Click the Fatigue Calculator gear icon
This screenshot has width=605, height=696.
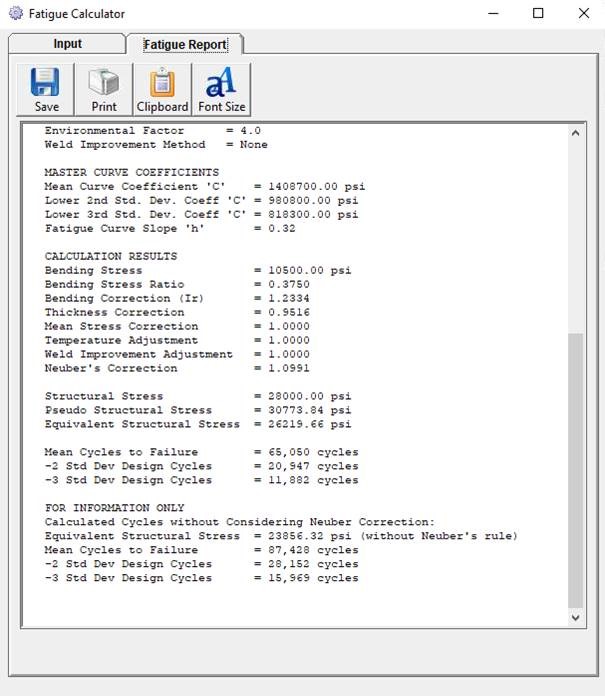(16, 13)
